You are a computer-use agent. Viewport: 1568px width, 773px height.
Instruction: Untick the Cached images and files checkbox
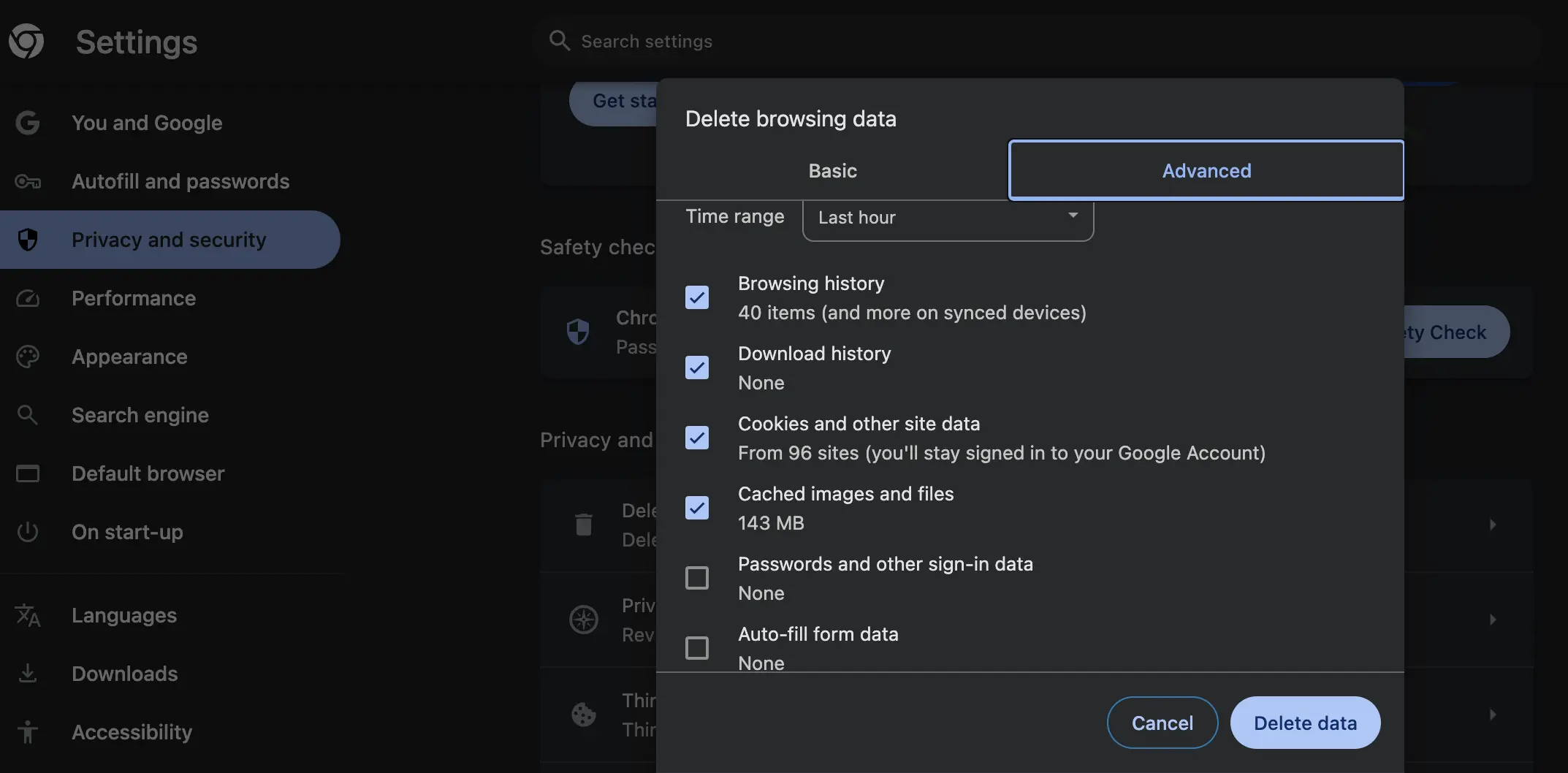(697, 508)
